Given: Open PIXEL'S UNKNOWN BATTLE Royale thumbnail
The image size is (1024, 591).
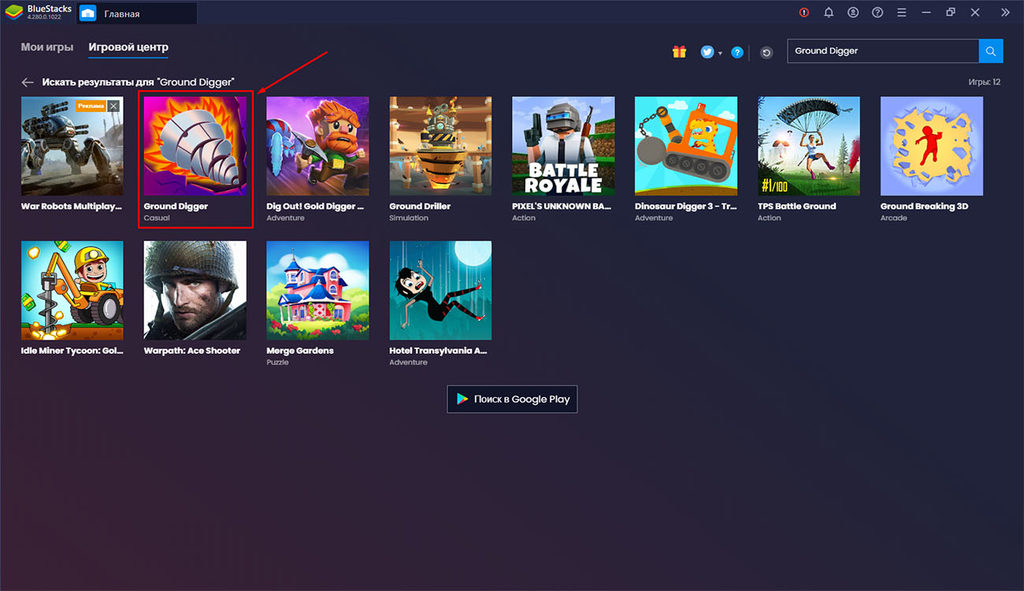Looking at the screenshot, I should click(x=563, y=146).
